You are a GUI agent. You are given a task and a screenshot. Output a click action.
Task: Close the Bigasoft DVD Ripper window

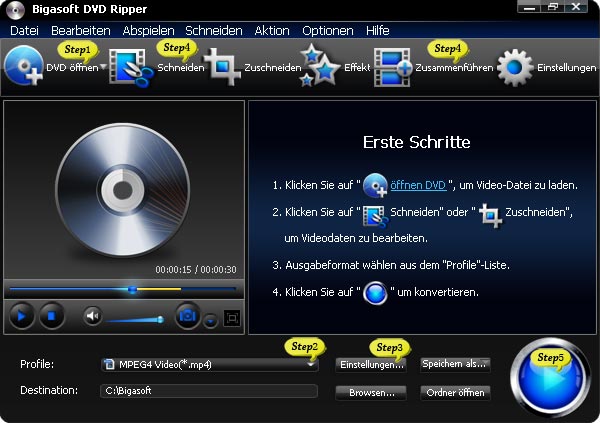[576, 7]
